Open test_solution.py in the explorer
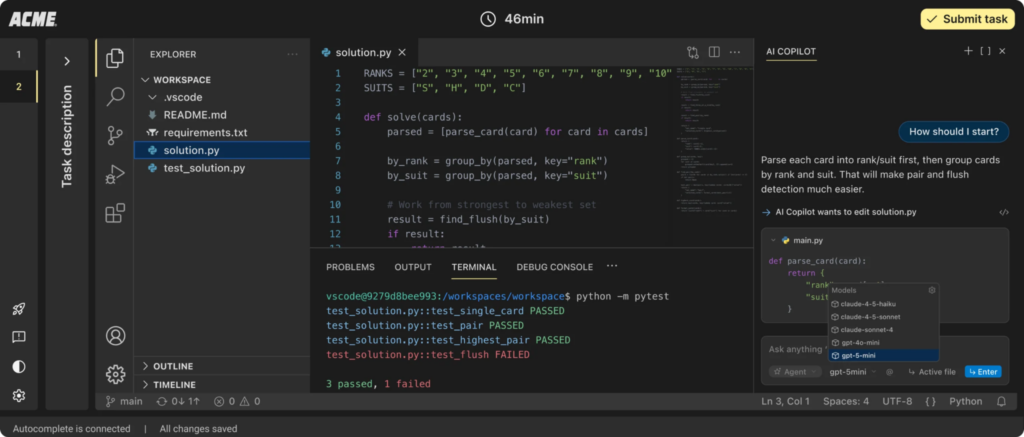 [222, 168]
